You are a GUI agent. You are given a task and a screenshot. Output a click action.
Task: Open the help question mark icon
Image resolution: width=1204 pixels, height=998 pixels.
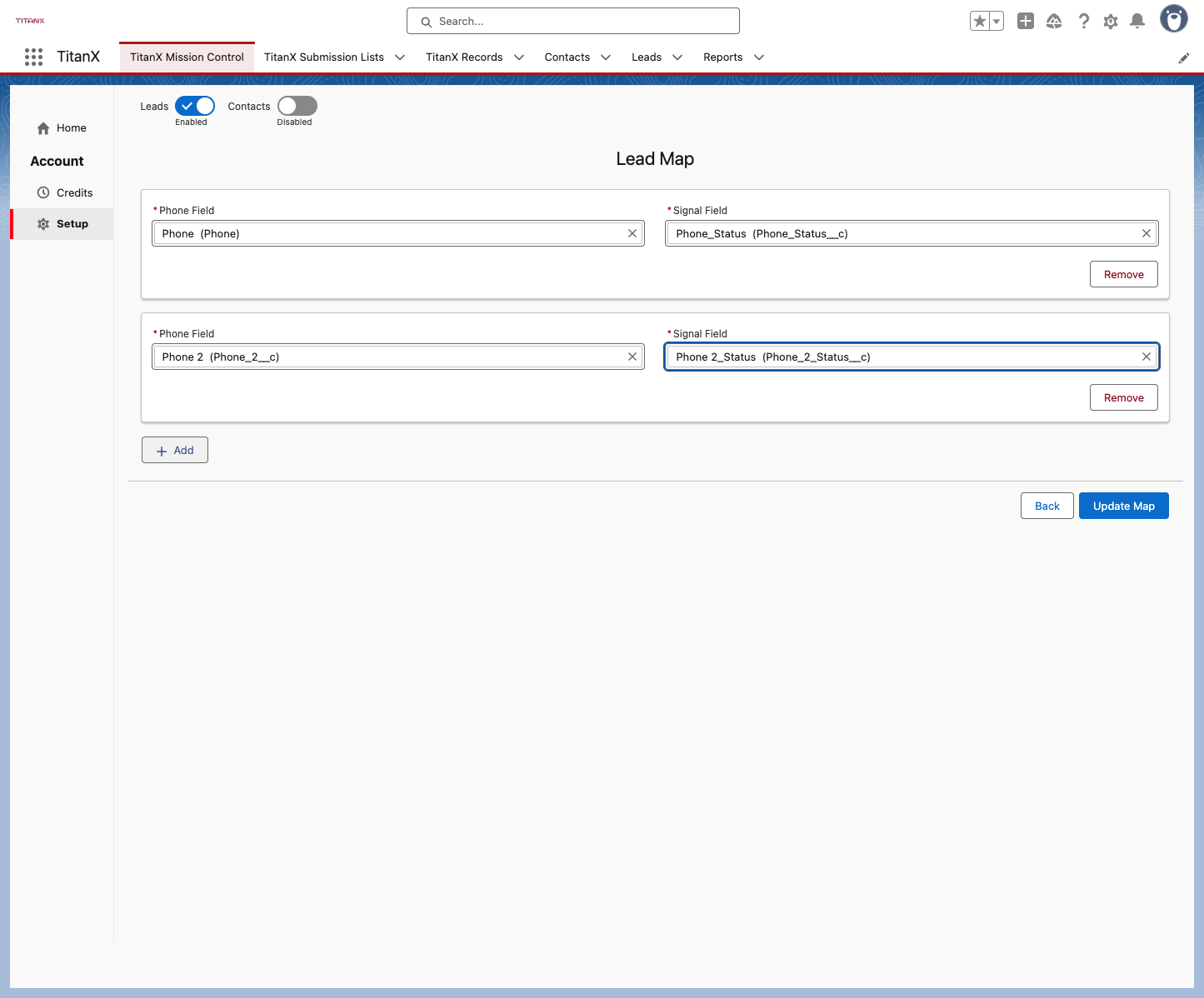click(1083, 22)
